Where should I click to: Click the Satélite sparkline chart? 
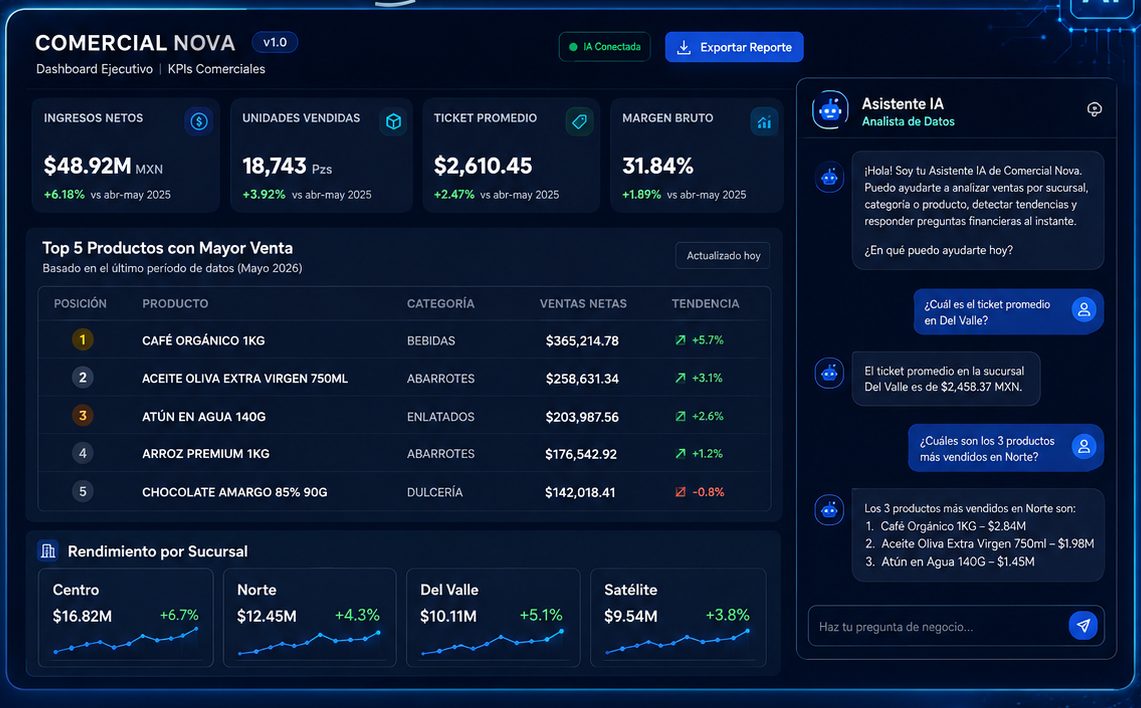coord(677,642)
